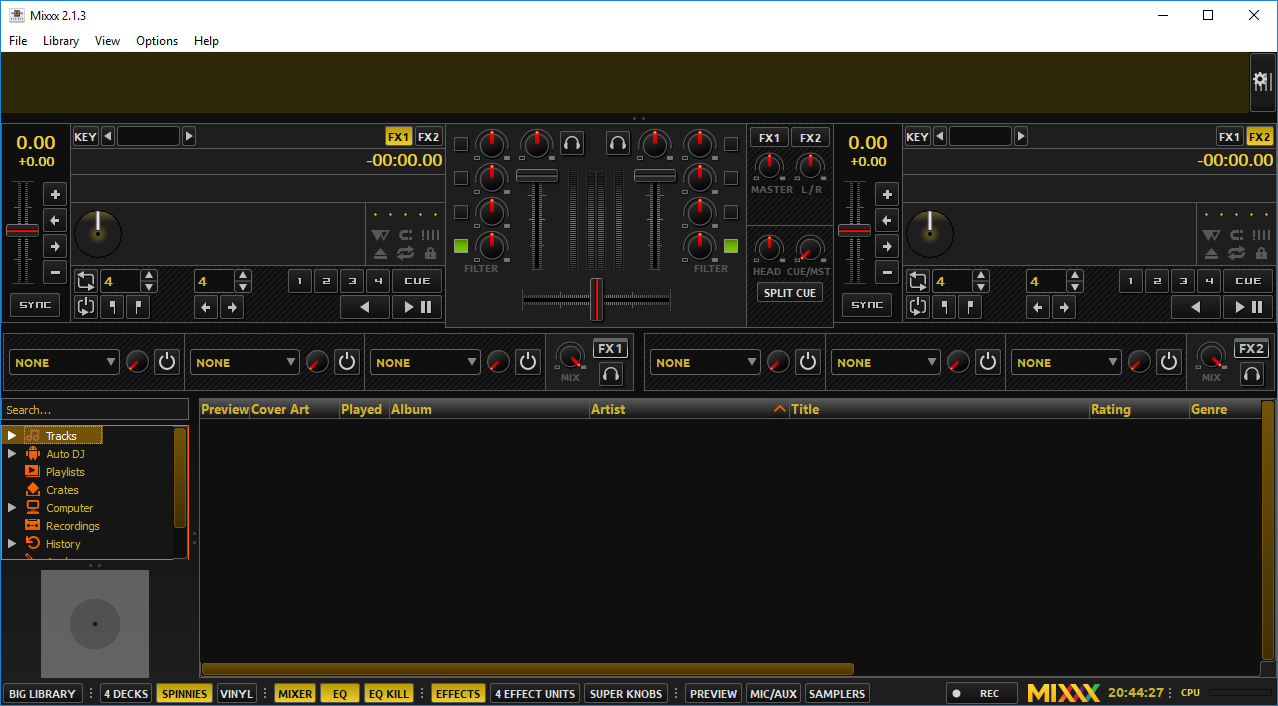Enable second FX1 effect power button
Image resolution: width=1278 pixels, height=706 pixels.
pos(347,362)
